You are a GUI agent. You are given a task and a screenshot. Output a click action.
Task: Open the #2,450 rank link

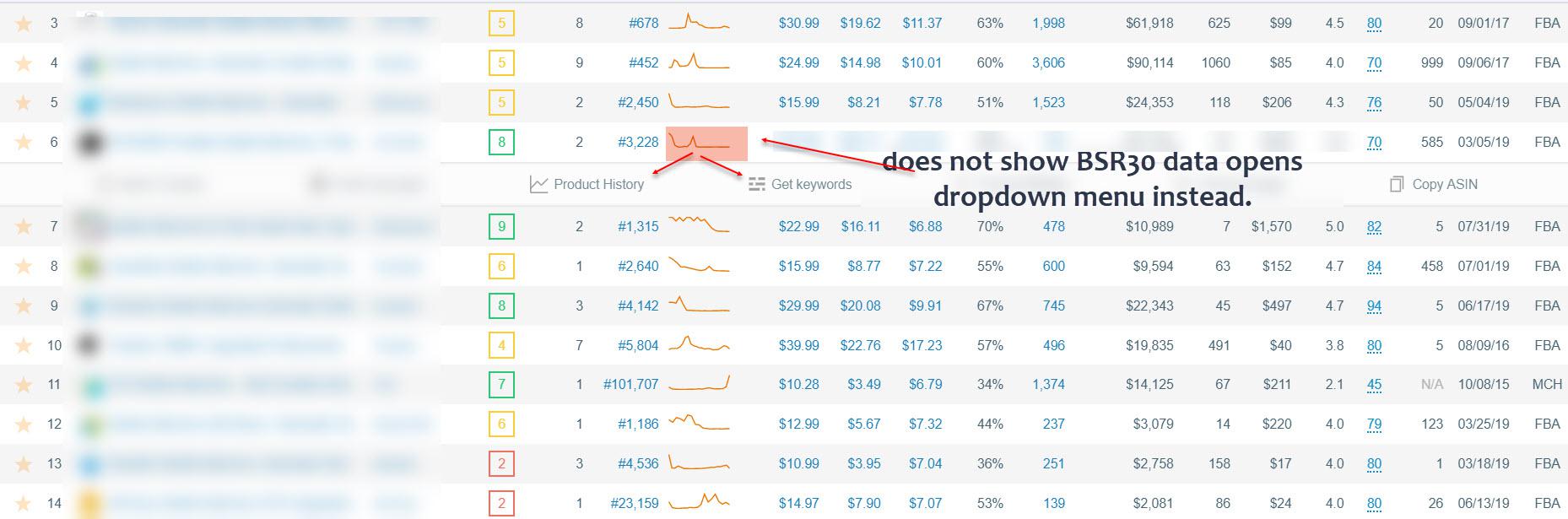[x=637, y=102]
